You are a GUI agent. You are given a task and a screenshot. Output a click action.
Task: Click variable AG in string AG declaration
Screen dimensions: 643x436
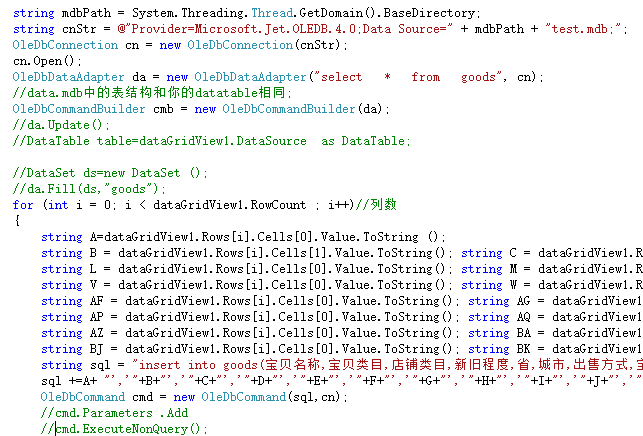pos(524,301)
